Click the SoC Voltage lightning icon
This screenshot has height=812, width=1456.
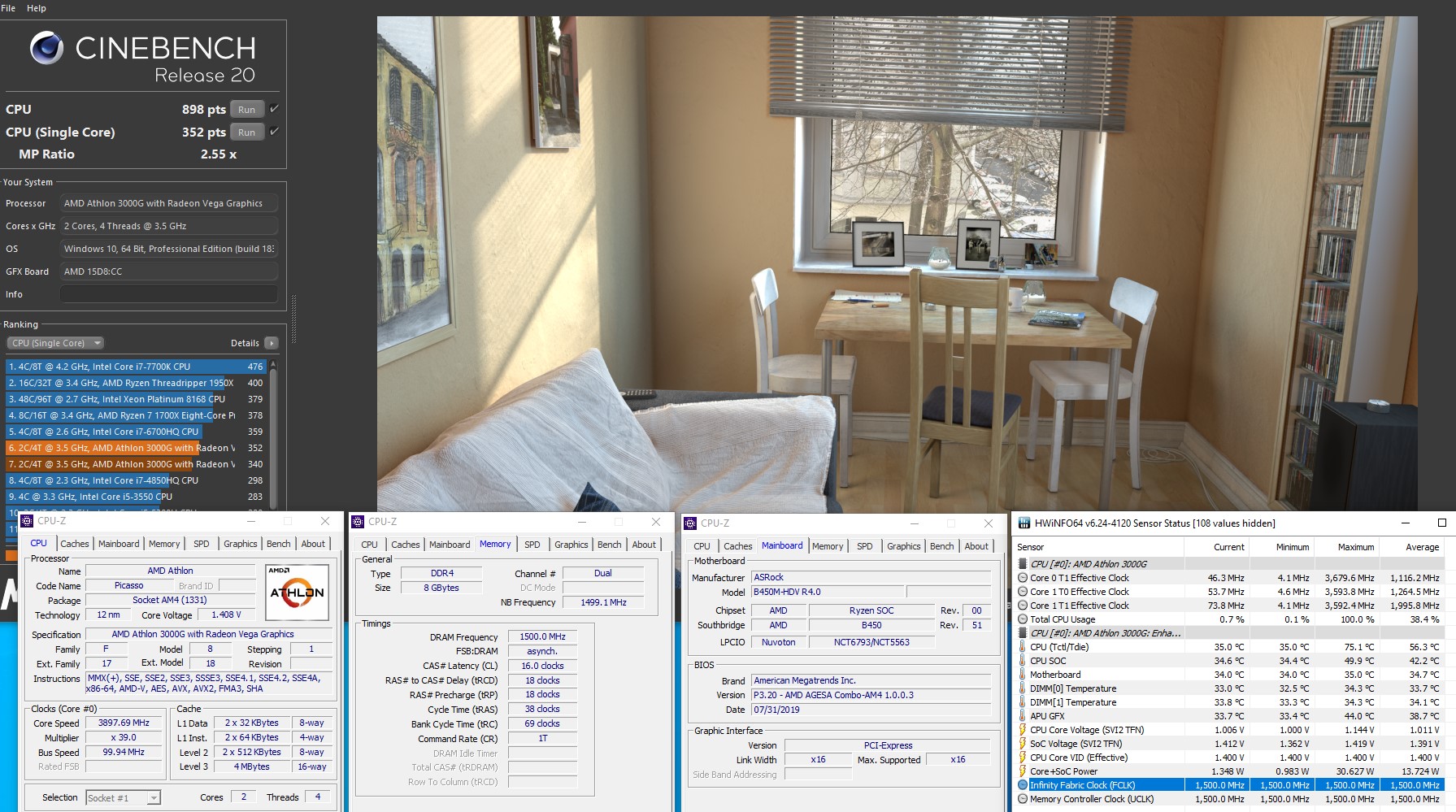tap(1023, 744)
